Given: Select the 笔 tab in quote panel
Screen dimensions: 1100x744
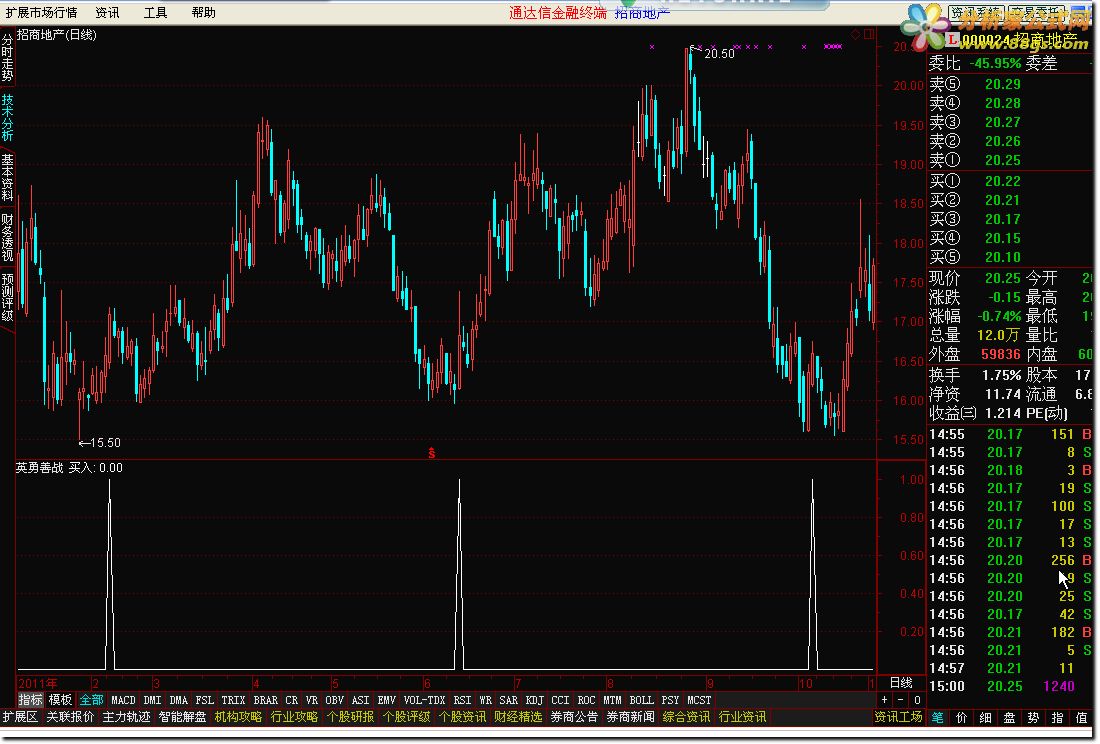Looking at the screenshot, I should [938, 717].
